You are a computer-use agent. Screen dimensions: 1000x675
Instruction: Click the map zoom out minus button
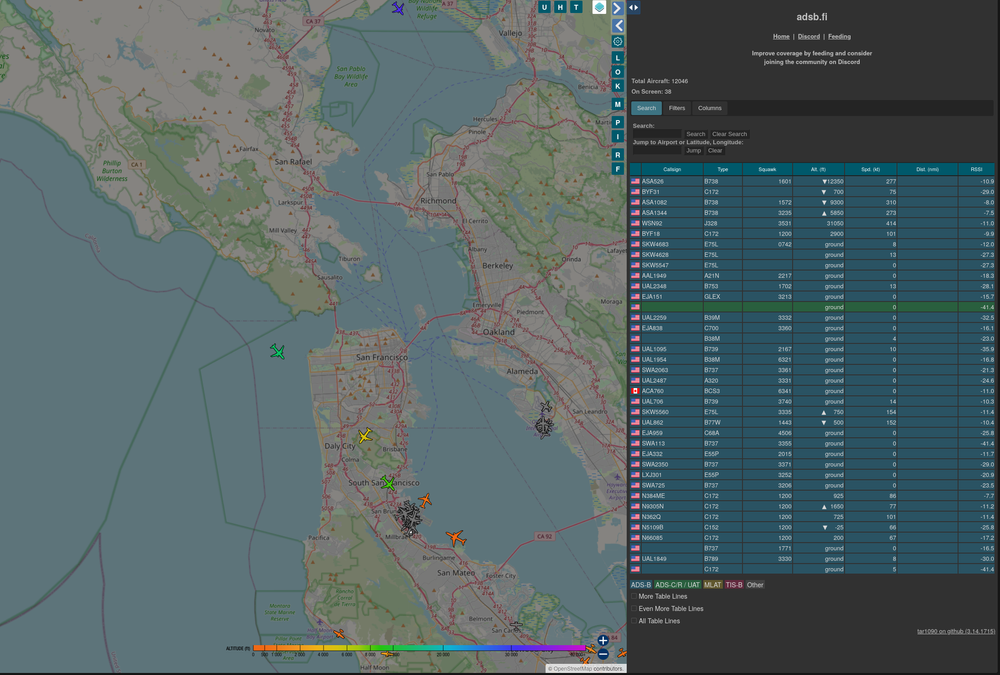[x=603, y=654]
